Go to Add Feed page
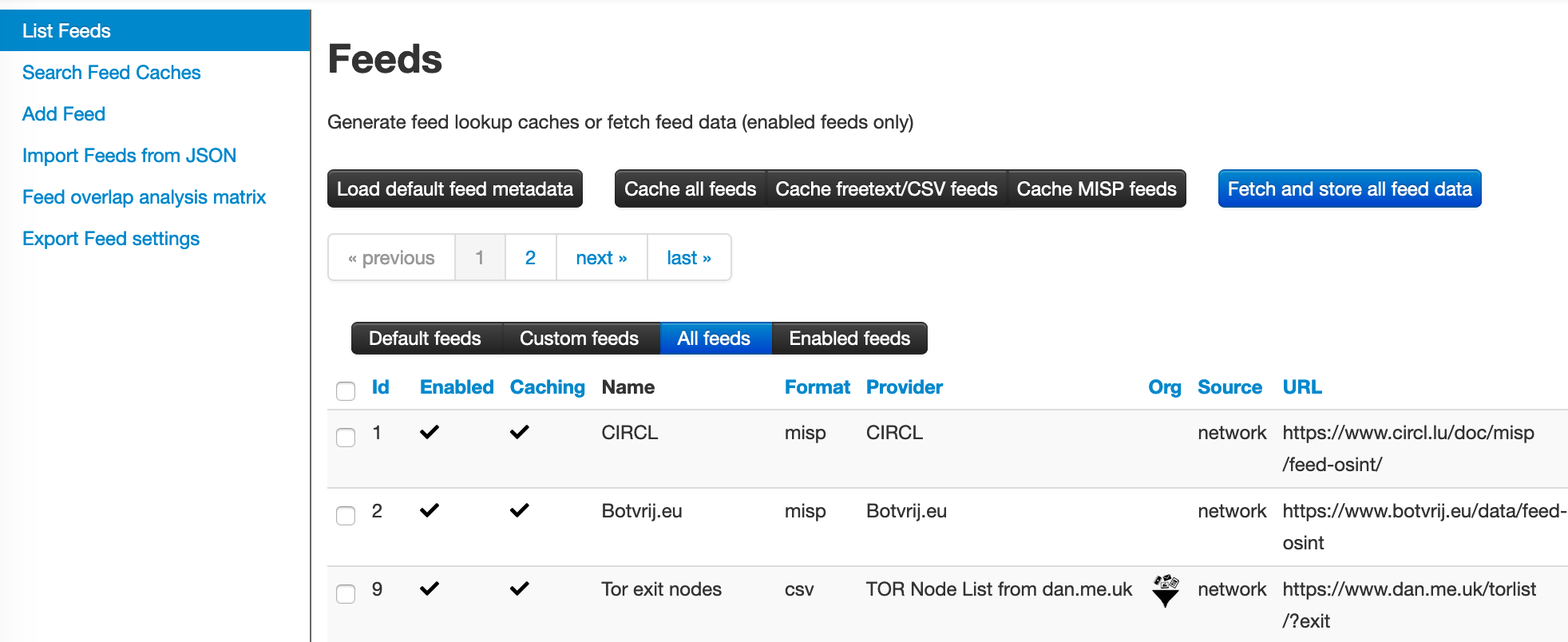The height and width of the screenshot is (642, 1568). [x=64, y=114]
